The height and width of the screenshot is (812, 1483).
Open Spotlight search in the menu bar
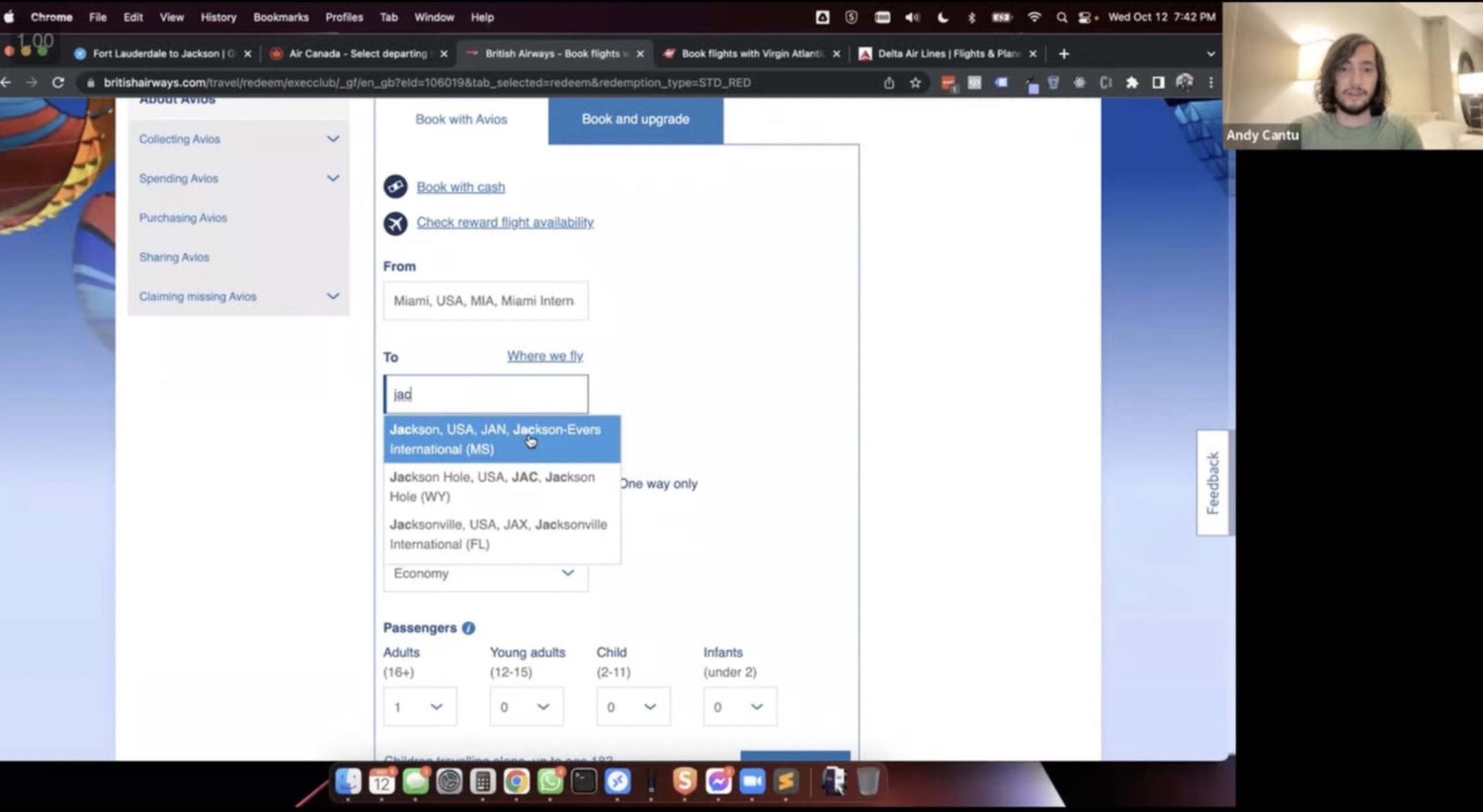click(1061, 17)
